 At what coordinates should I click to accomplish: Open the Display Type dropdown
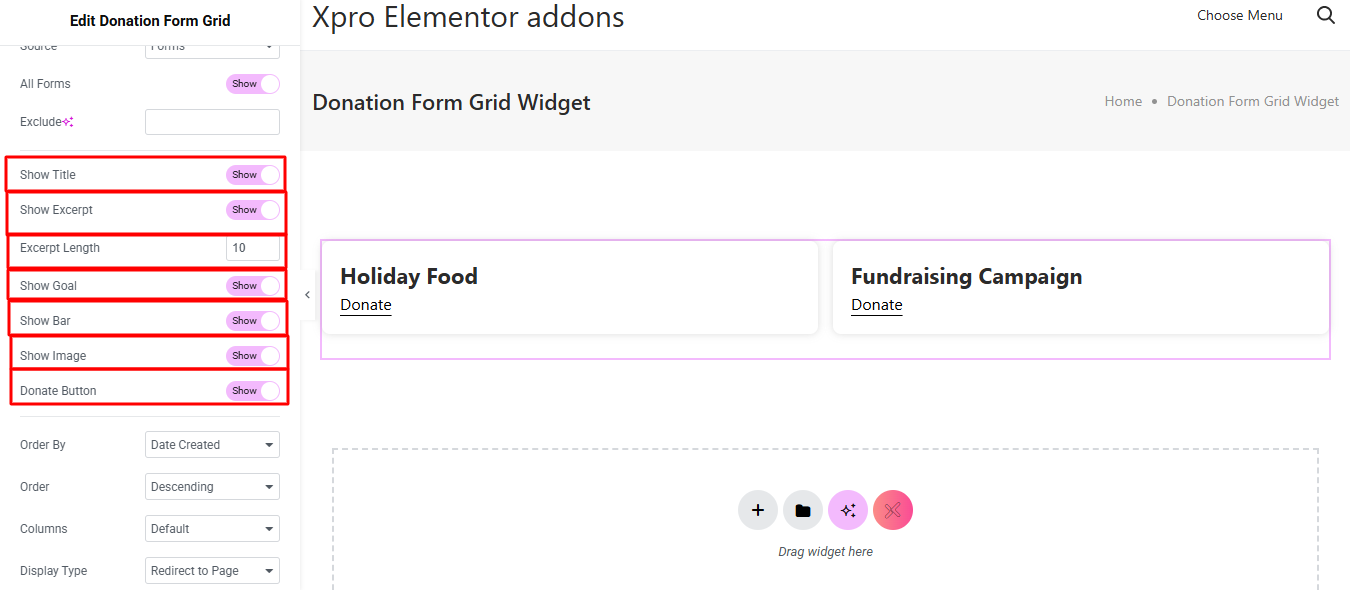click(212, 571)
